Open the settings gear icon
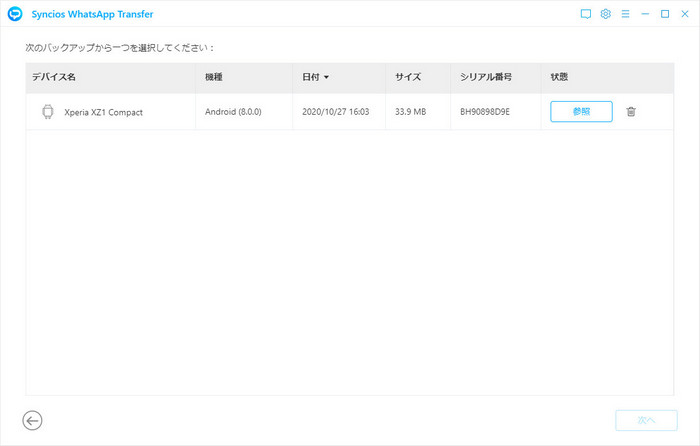The height and width of the screenshot is (446, 700). [x=605, y=14]
